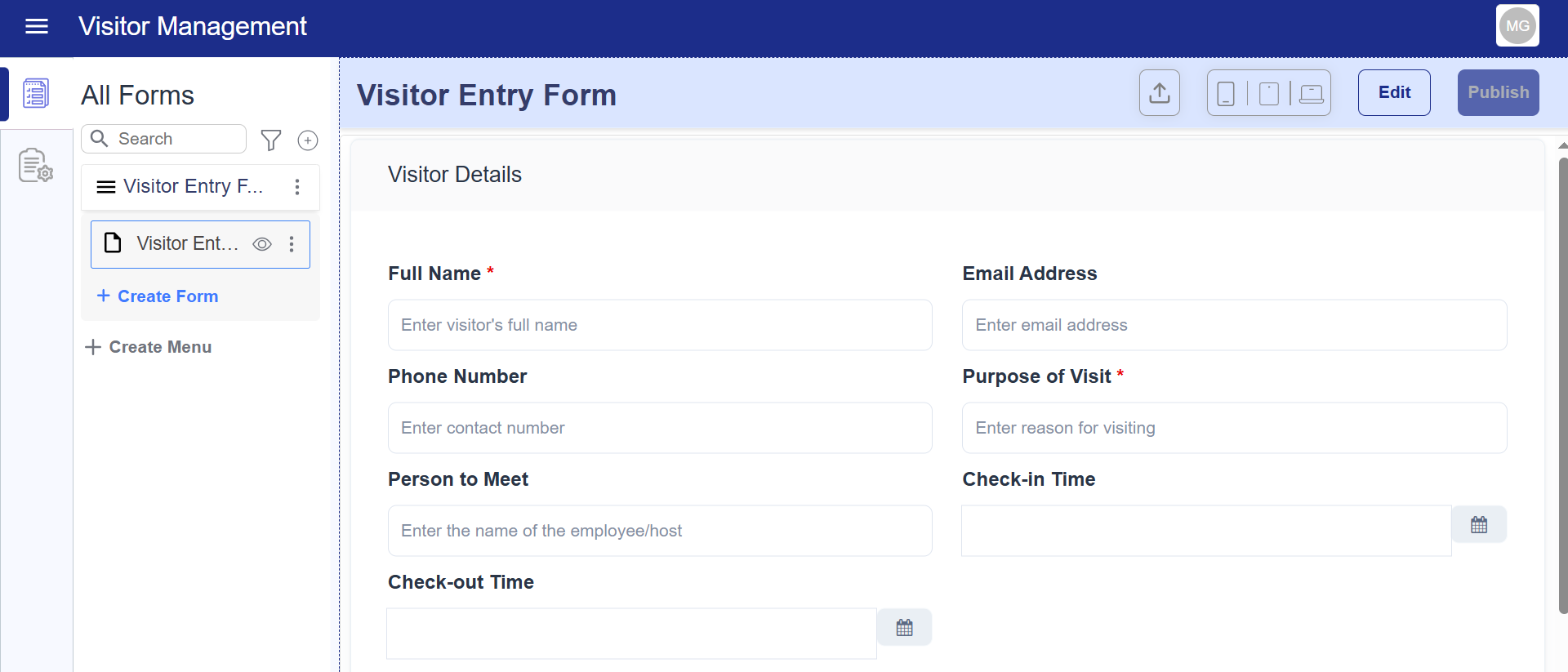Click the Edit button
1568x672 pixels.
(1394, 93)
